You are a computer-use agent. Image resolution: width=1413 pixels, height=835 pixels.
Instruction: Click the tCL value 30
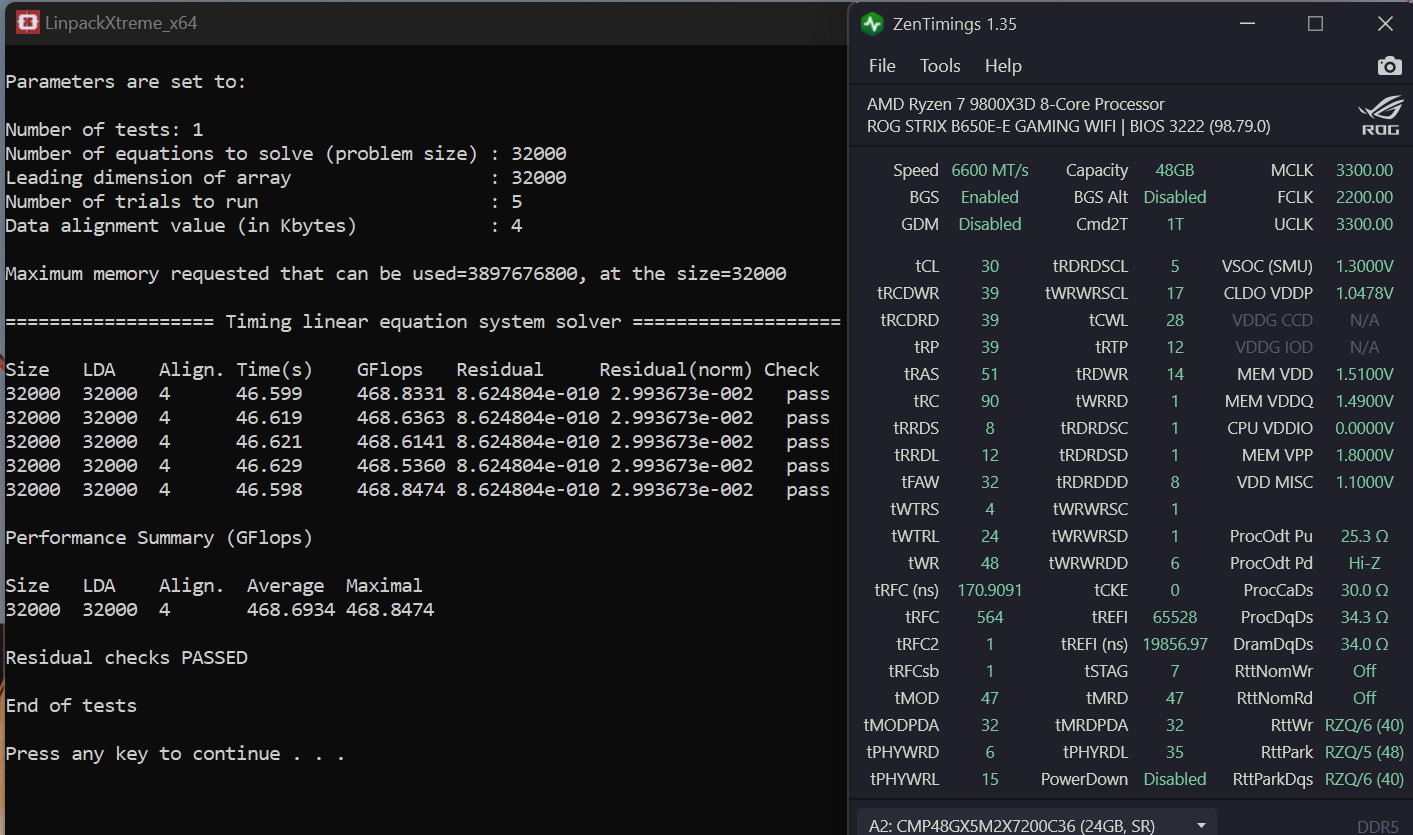pyautogui.click(x=990, y=266)
